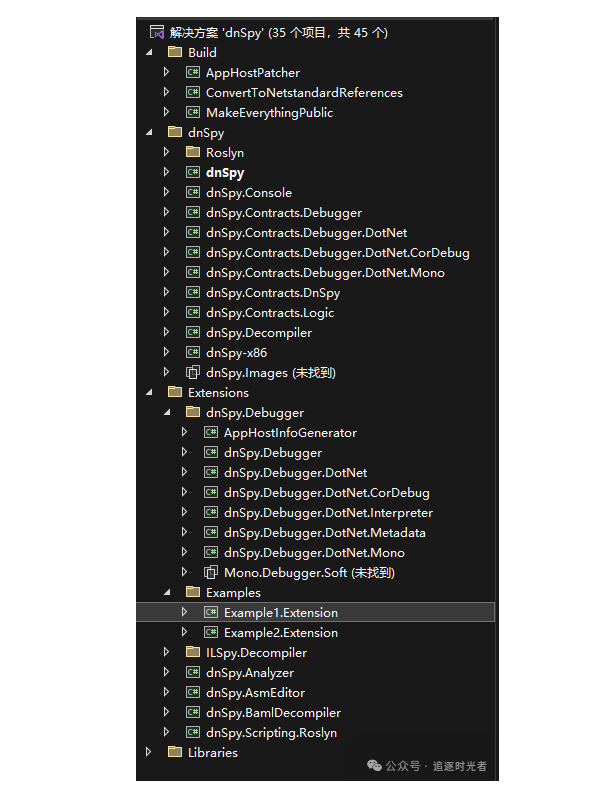Click the solution icon beside 解决方案 'dnSpy'
This screenshot has width=603, height=788.
[157, 32]
